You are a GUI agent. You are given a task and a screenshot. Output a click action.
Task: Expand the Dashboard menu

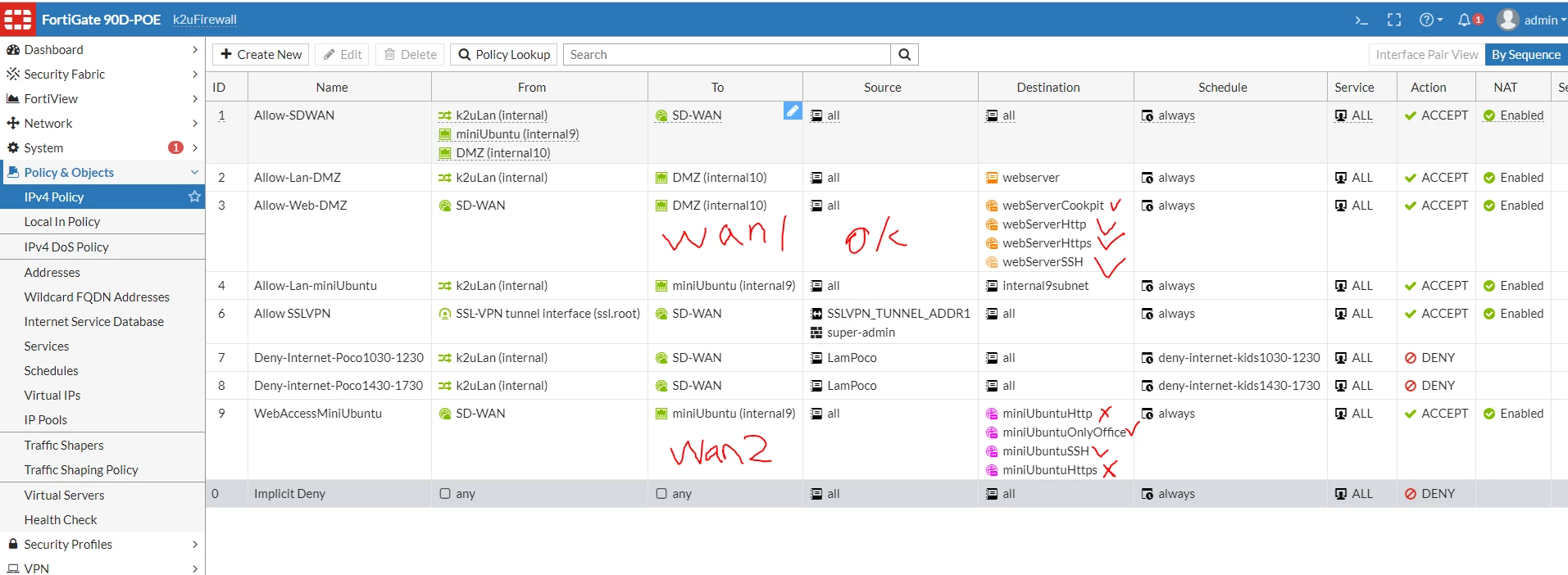coord(194,50)
